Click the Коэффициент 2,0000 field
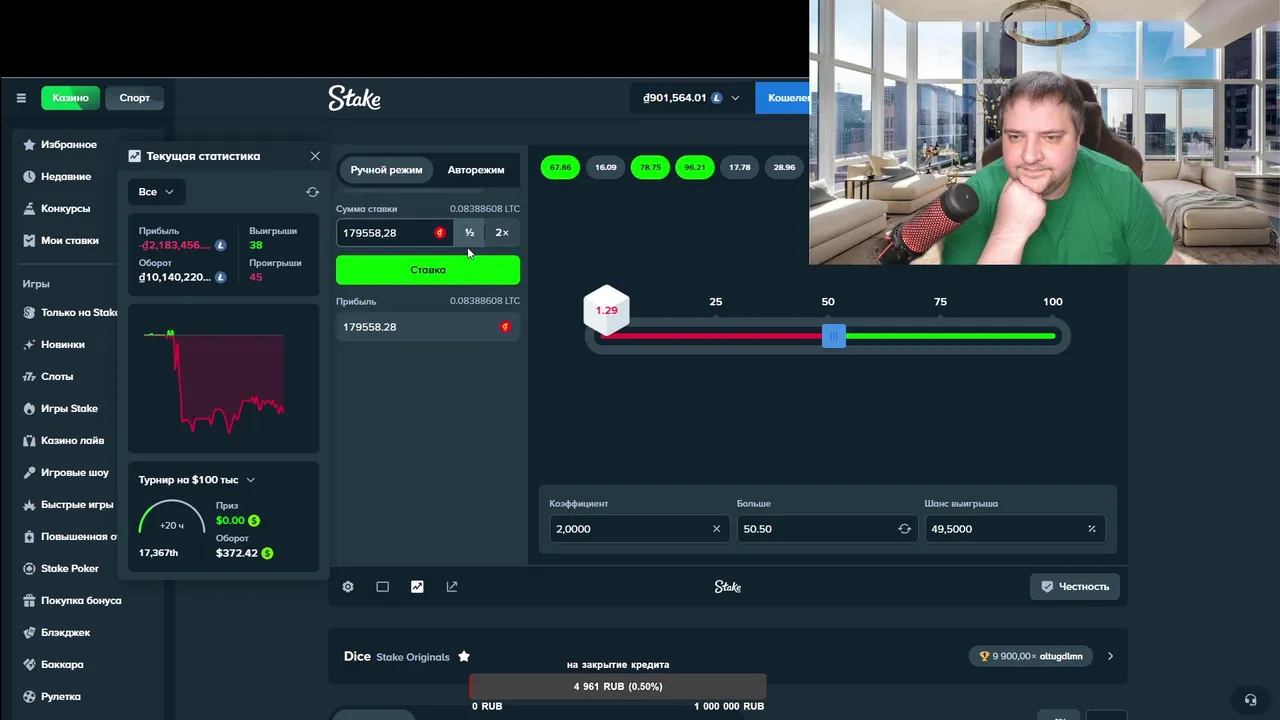The image size is (1280, 720). pyautogui.click(x=639, y=529)
